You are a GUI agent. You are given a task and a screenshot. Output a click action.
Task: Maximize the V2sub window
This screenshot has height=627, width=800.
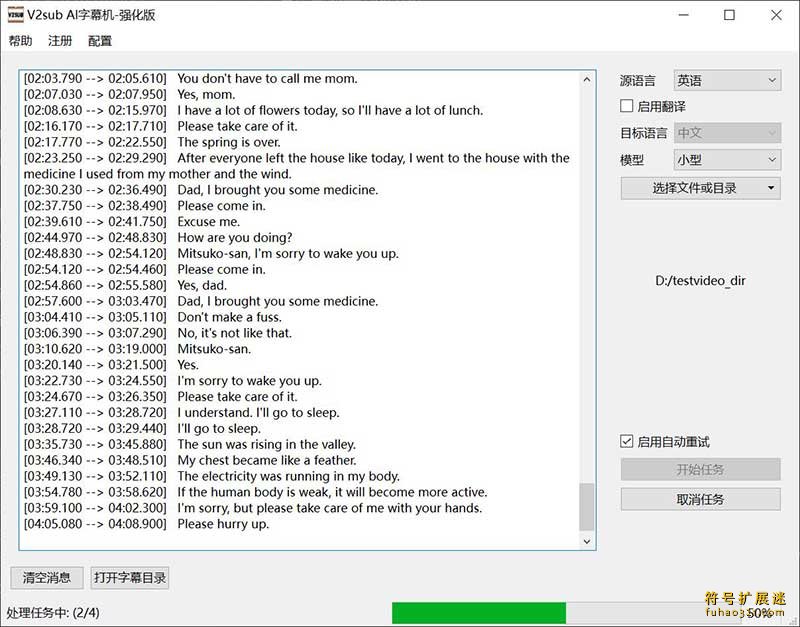tap(730, 15)
